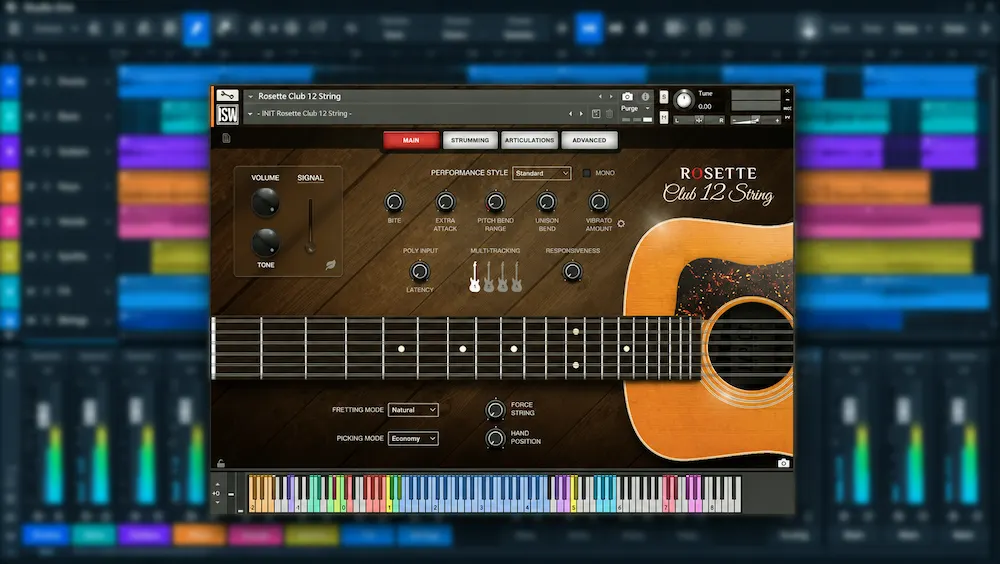Viewport: 1000px width, 564px height.
Task: Click the Hand Position knob
Action: coord(496,438)
